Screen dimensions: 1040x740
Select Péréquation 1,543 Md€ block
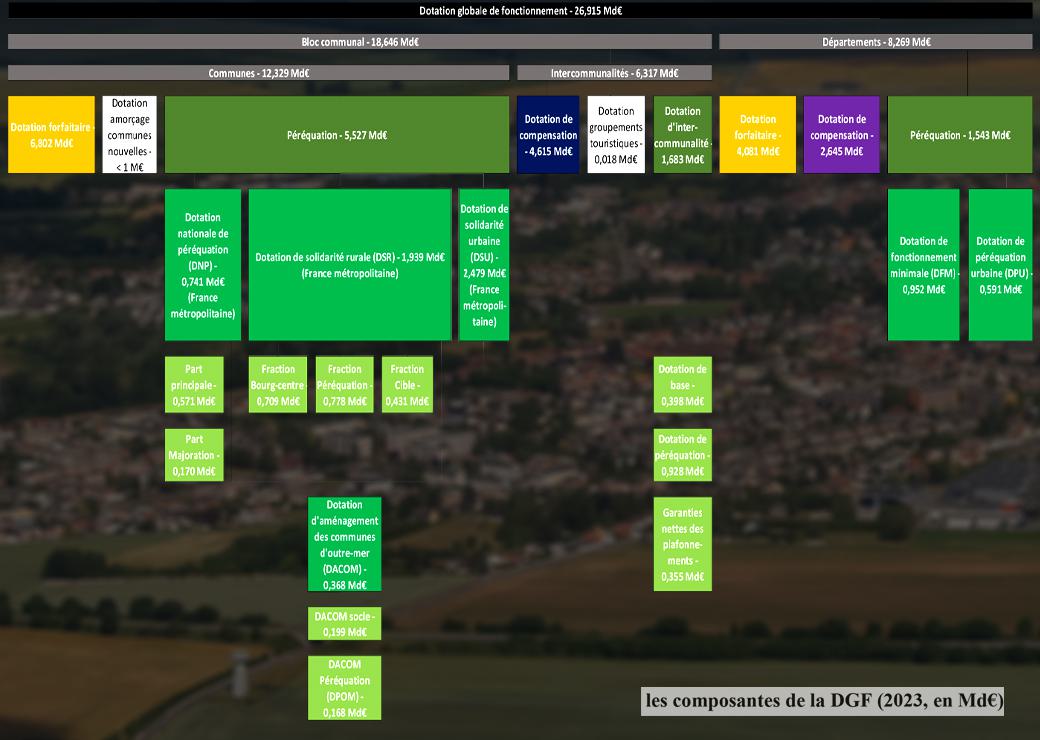coord(960,135)
